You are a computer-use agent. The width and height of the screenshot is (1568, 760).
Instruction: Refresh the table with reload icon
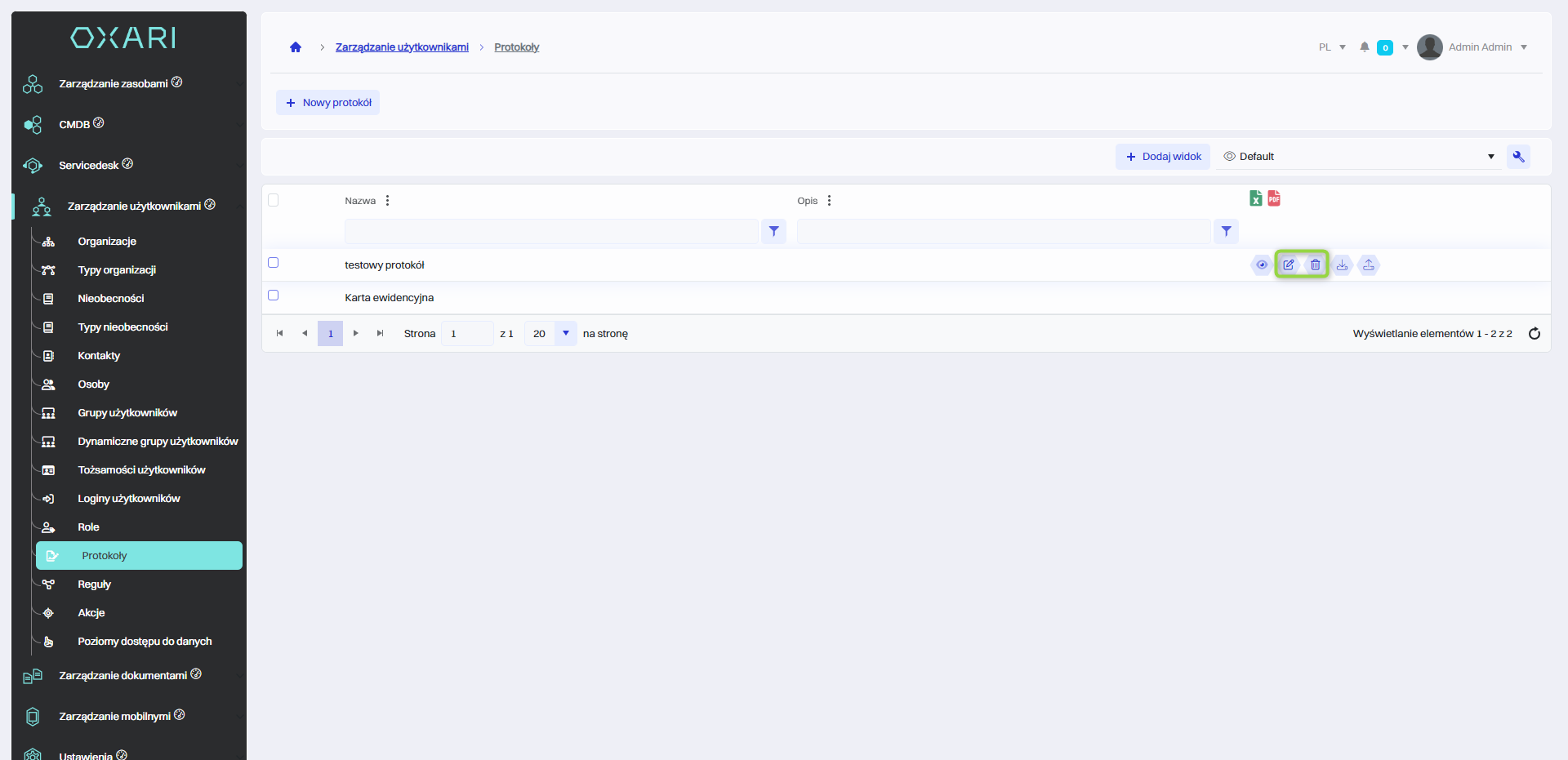click(1534, 333)
